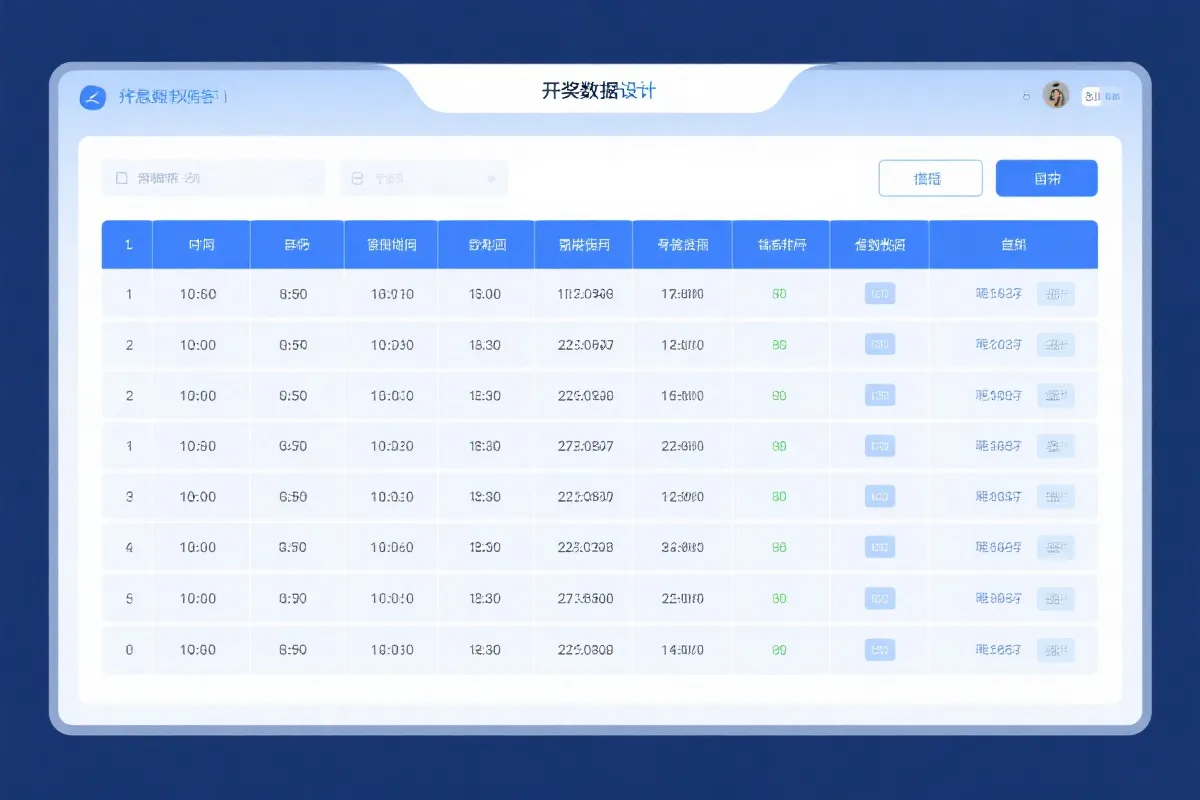Click the outlined white button above the table
This screenshot has height=800, width=1200.
pyautogui.click(x=930, y=177)
